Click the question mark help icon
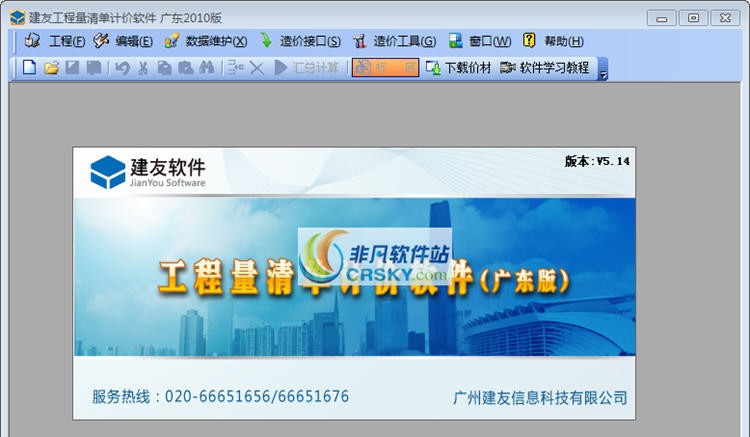 click(529, 40)
